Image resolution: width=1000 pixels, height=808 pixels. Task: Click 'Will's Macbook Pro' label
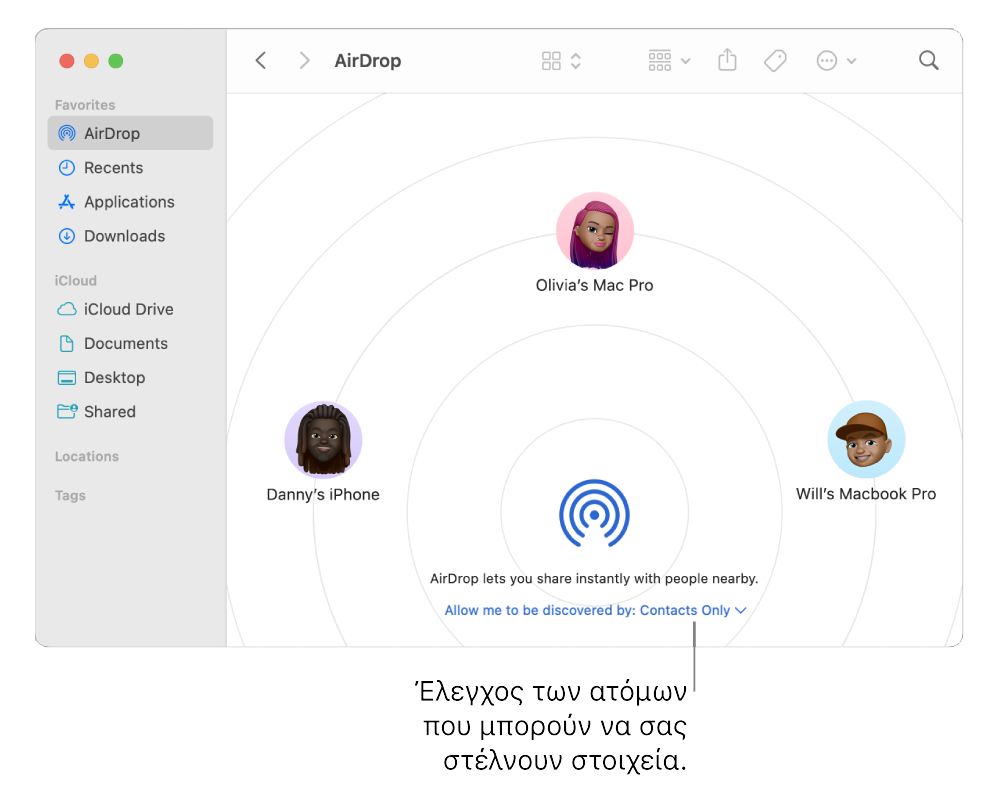click(x=866, y=494)
